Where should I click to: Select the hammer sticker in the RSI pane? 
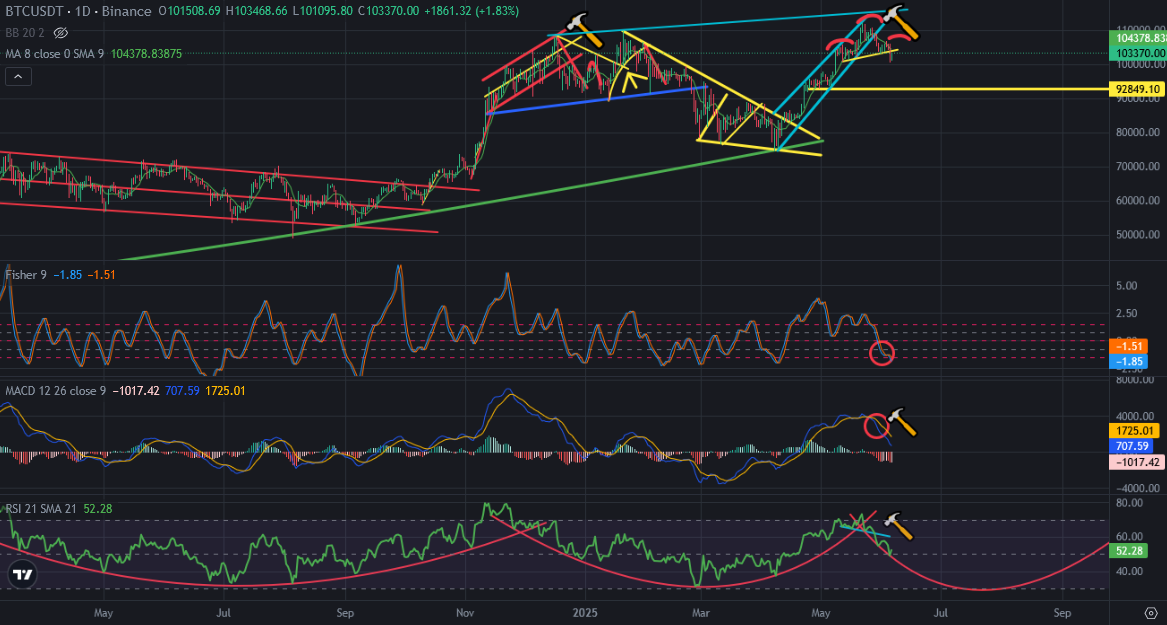897,525
